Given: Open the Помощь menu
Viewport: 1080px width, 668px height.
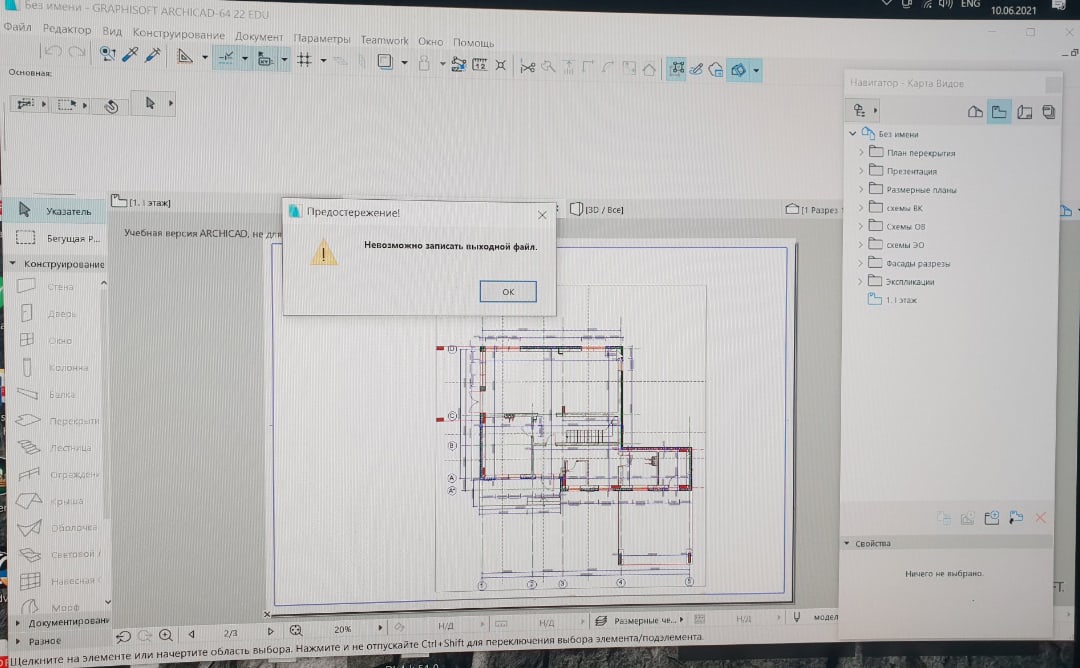Looking at the screenshot, I should coord(473,43).
